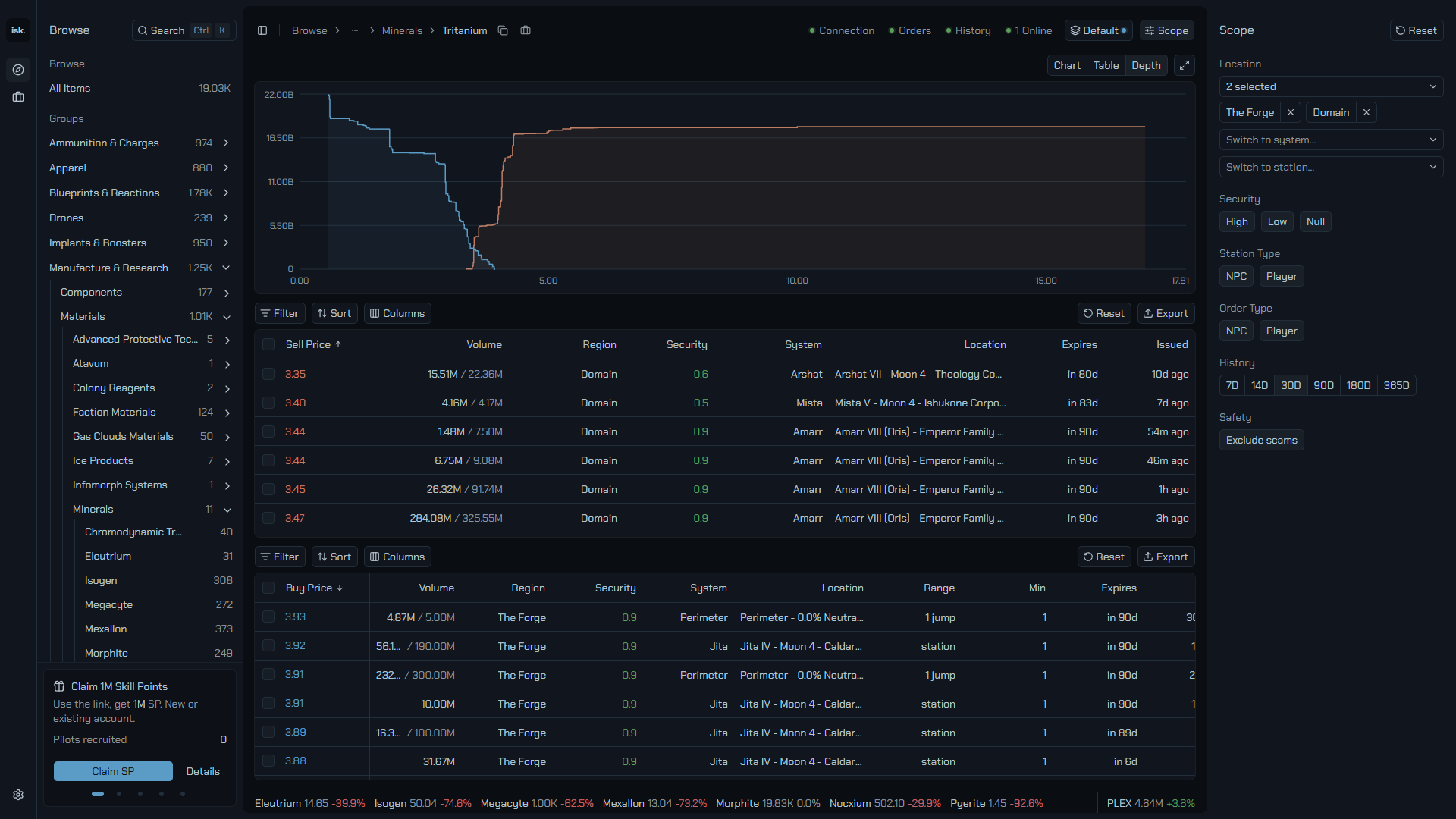Click the briefcase icon next to Tritanium
This screenshot has height=819, width=1456.
tap(526, 30)
